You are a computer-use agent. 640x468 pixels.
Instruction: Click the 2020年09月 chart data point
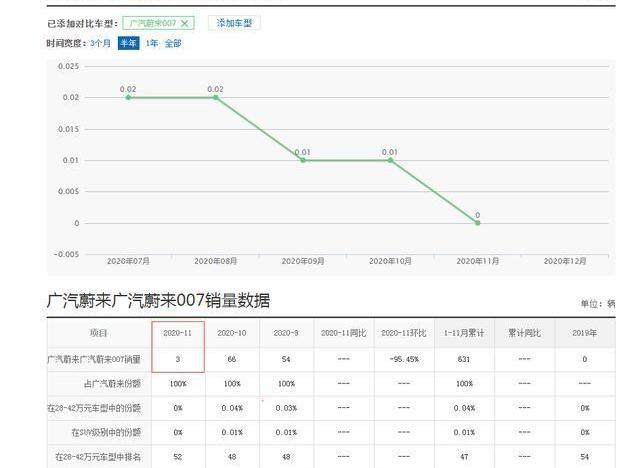click(303, 160)
